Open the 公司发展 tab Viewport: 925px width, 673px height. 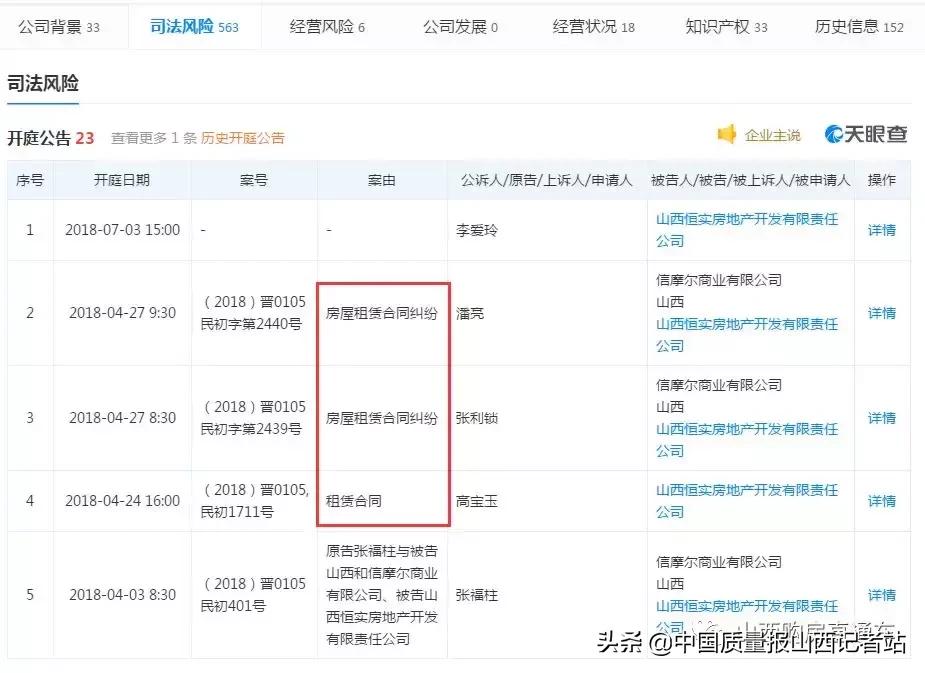(x=459, y=28)
